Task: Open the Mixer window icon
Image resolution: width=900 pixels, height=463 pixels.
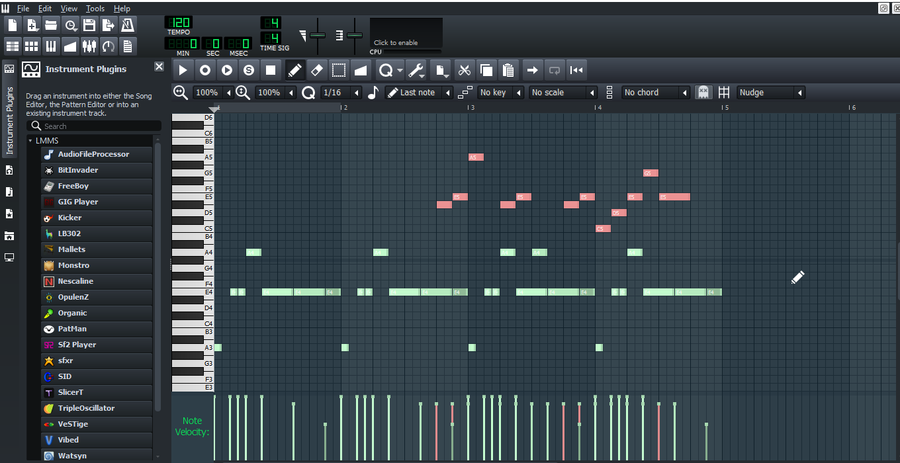Action: point(89,46)
